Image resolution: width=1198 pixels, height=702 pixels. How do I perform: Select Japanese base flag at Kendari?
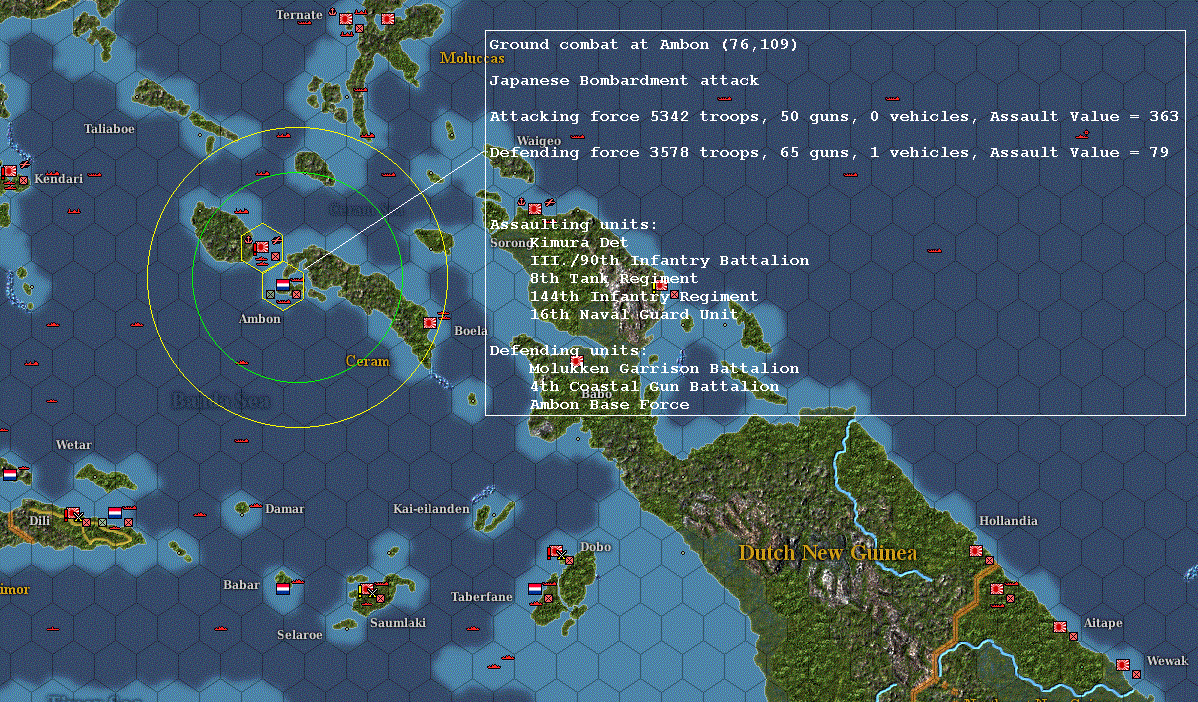[x=9, y=171]
